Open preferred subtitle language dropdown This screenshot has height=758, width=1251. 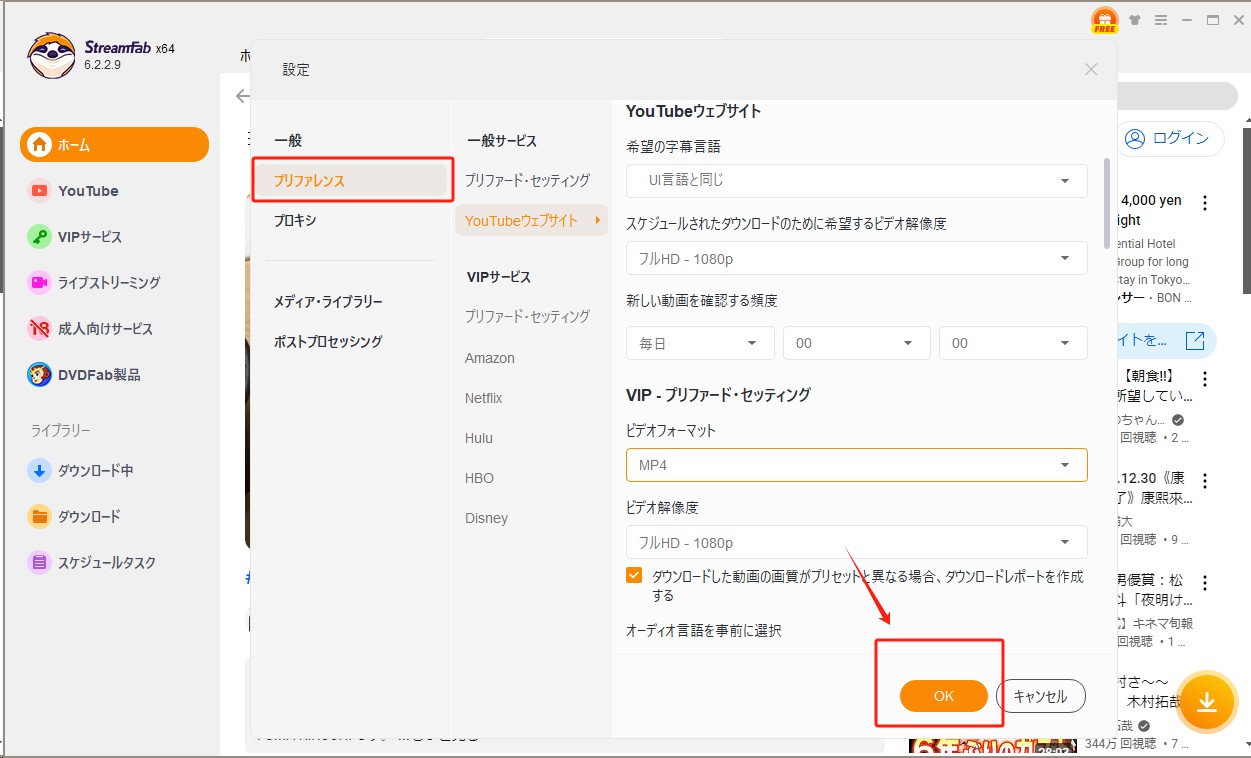(857, 181)
